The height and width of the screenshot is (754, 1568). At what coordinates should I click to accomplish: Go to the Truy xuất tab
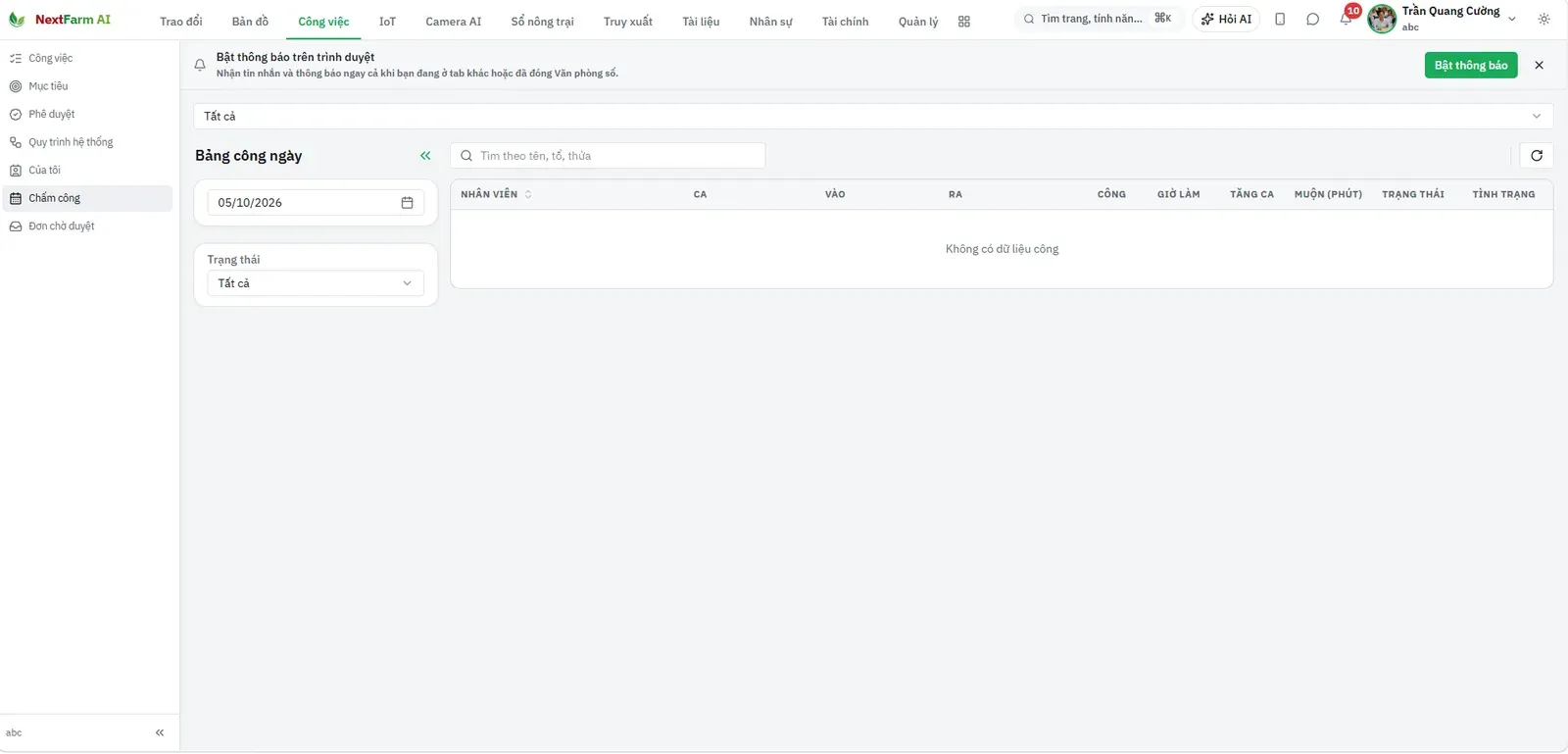tap(628, 22)
